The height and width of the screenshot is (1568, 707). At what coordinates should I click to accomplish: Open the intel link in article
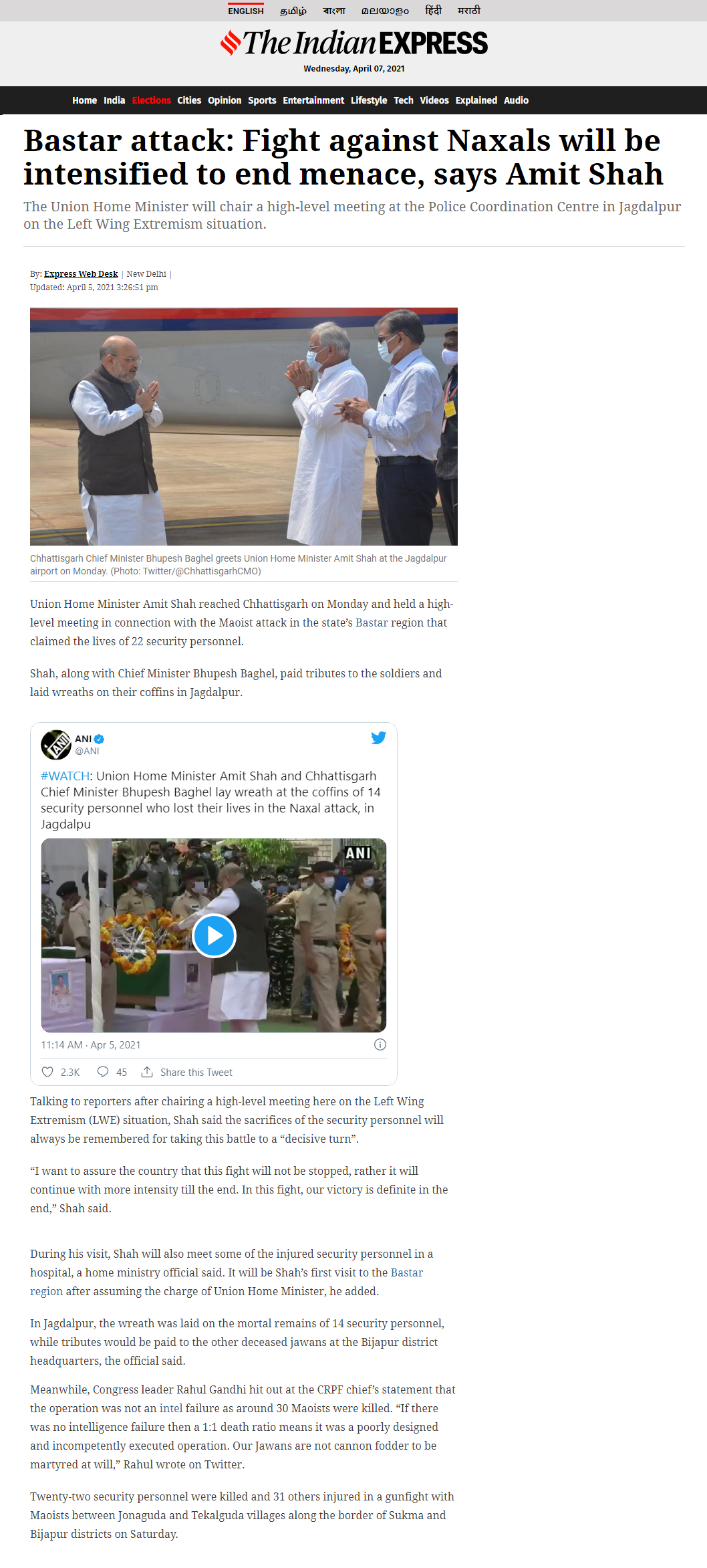pyautogui.click(x=171, y=1408)
